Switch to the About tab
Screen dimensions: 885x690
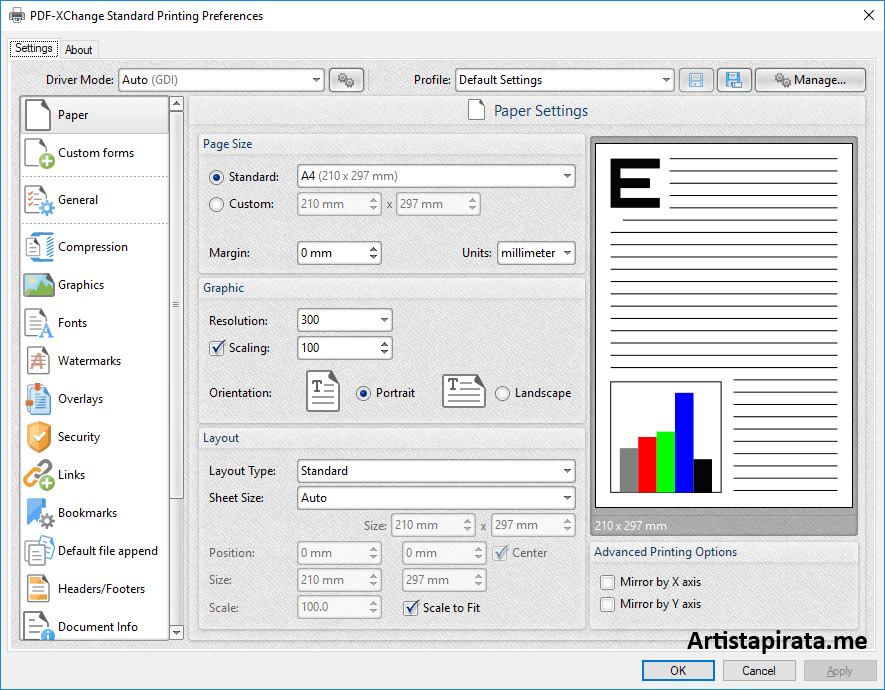79,49
